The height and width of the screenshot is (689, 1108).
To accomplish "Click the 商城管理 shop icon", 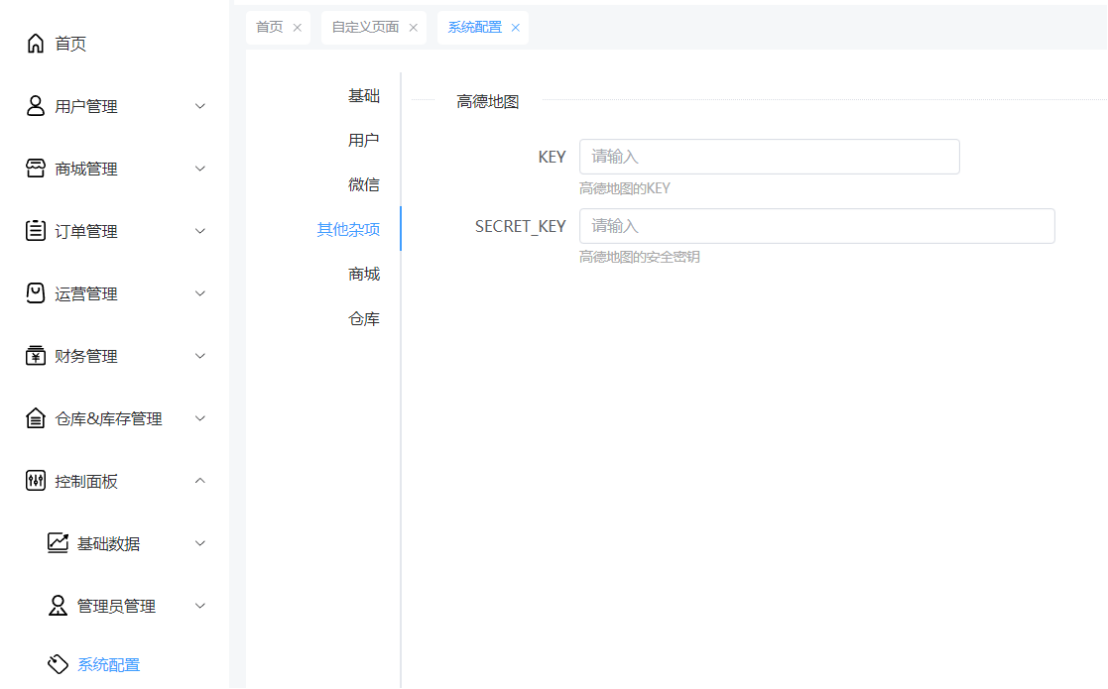I will pos(35,168).
